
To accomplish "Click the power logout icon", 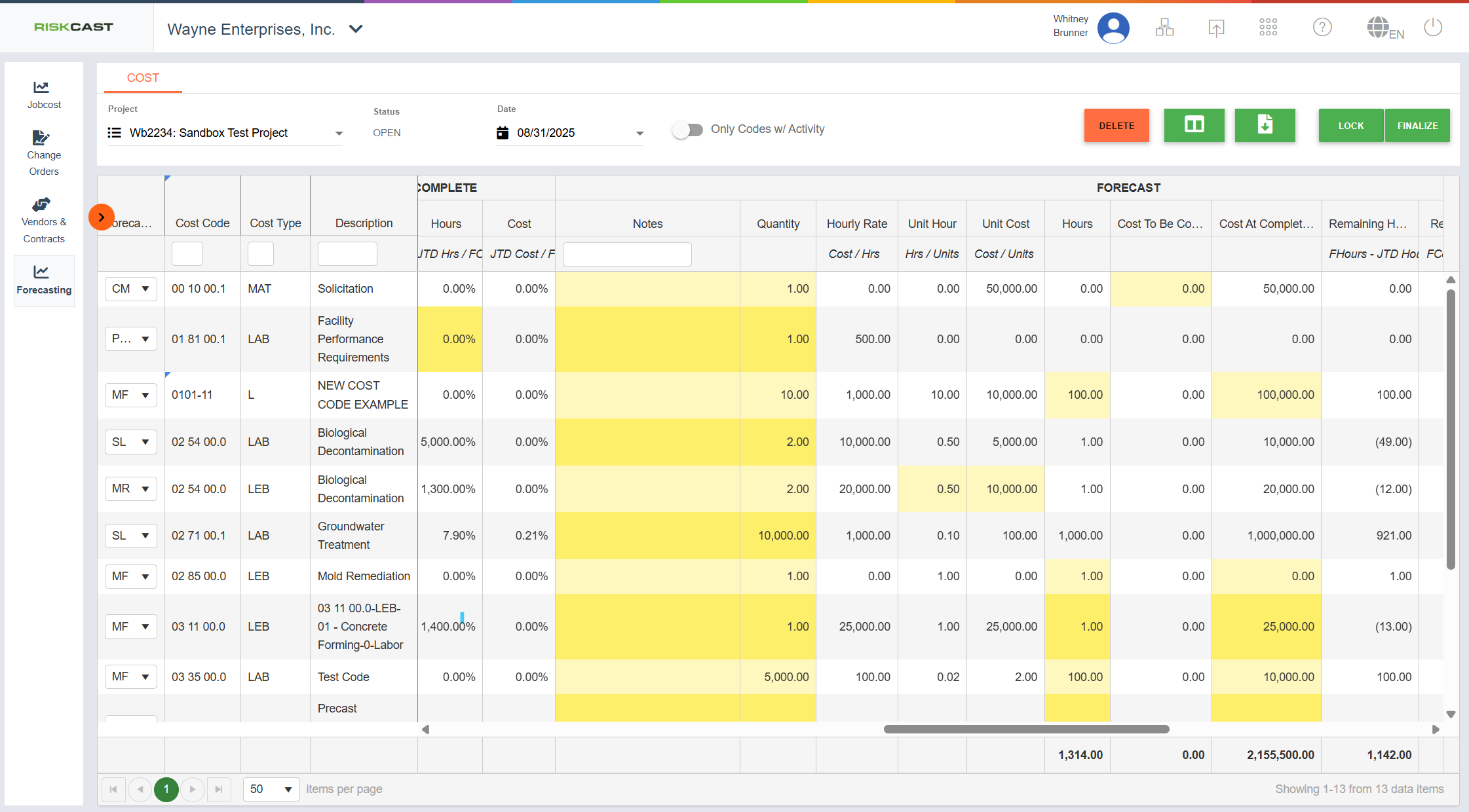I will [1432, 28].
